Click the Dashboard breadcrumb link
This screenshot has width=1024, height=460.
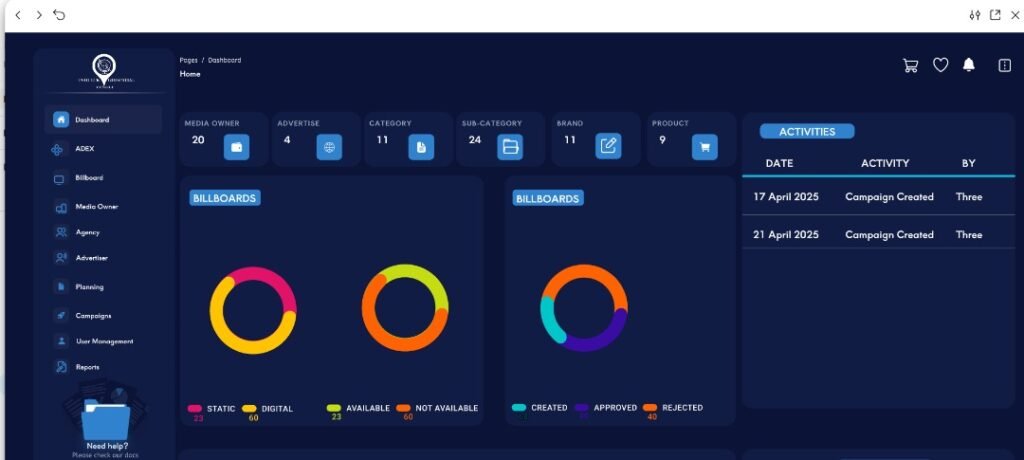(x=224, y=60)
